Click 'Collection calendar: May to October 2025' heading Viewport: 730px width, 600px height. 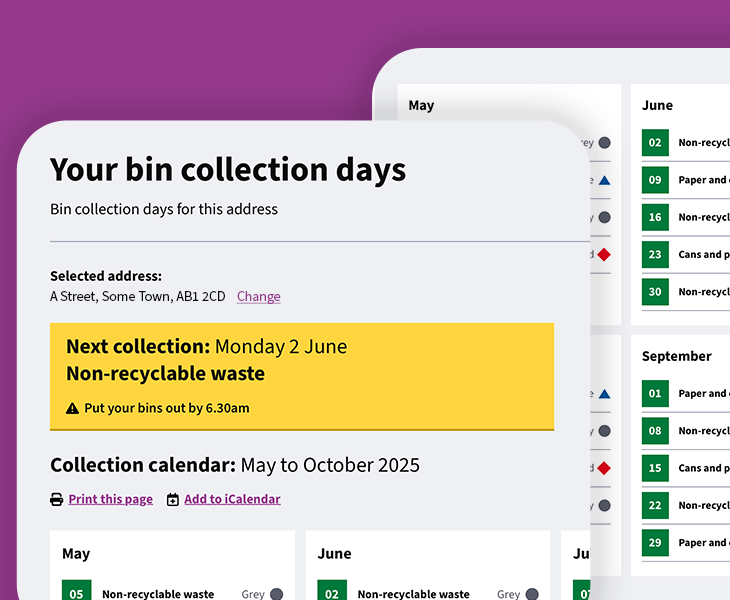point(235,465)
